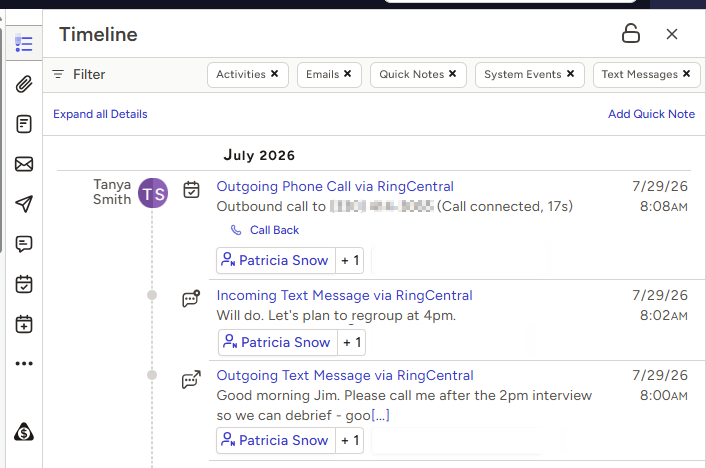Open Patricia Snow chip under outgoing phone call
The image size is (706, 468).
(x=276, y=260)
